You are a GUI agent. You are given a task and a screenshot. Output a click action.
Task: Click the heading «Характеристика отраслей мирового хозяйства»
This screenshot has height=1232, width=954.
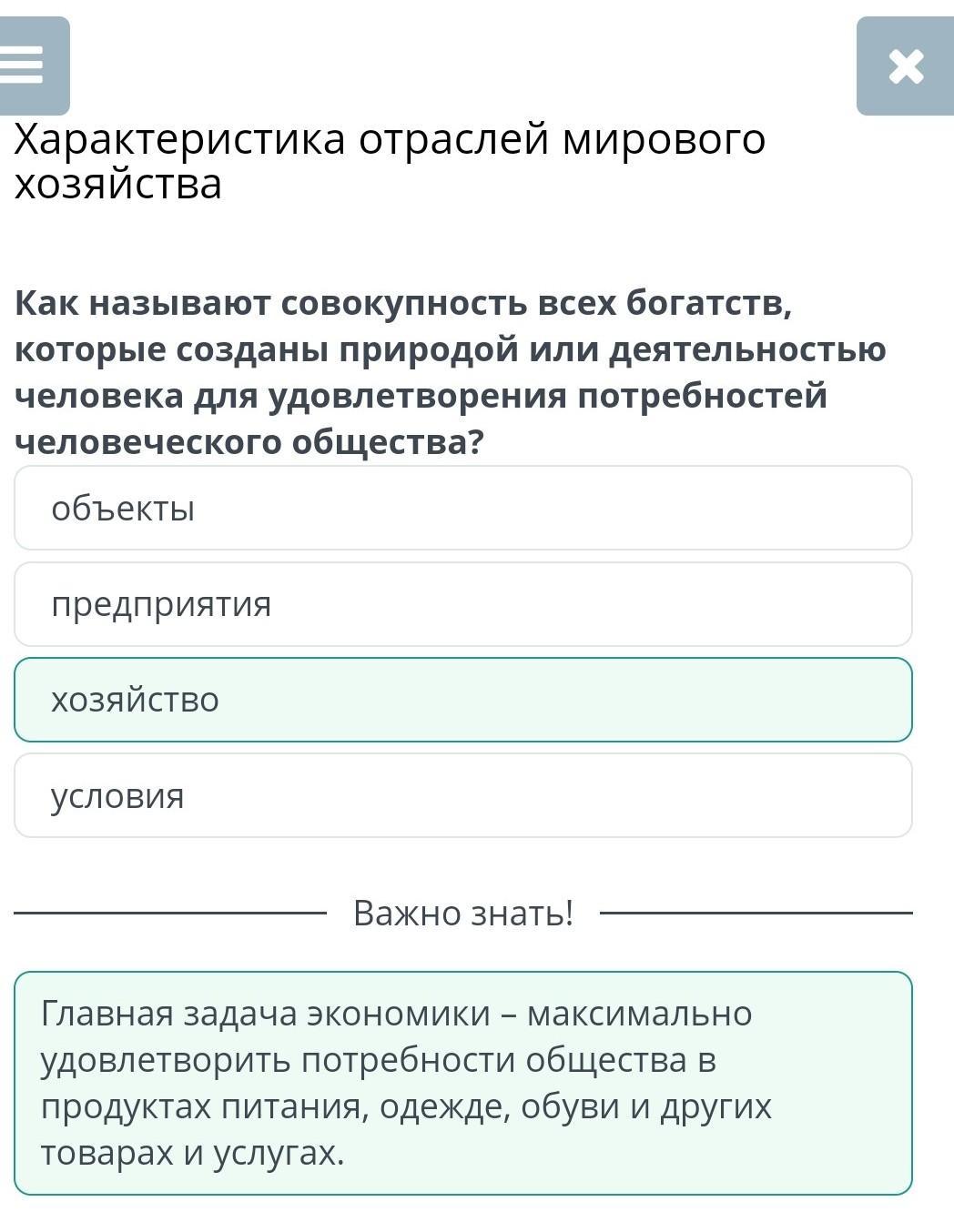(x=390, y=160)
